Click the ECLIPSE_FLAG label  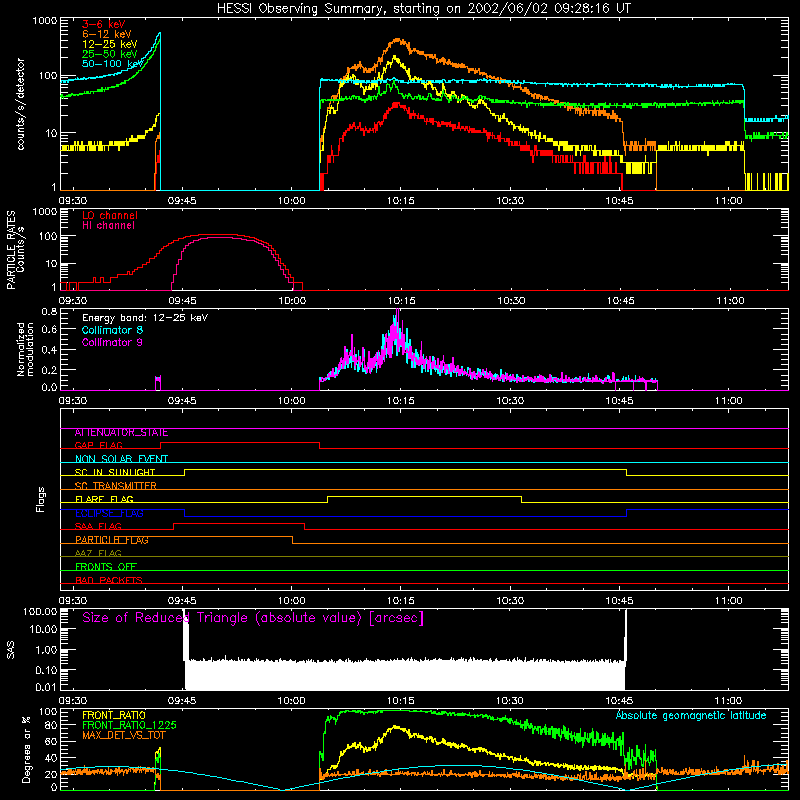(x=109, y=513)
